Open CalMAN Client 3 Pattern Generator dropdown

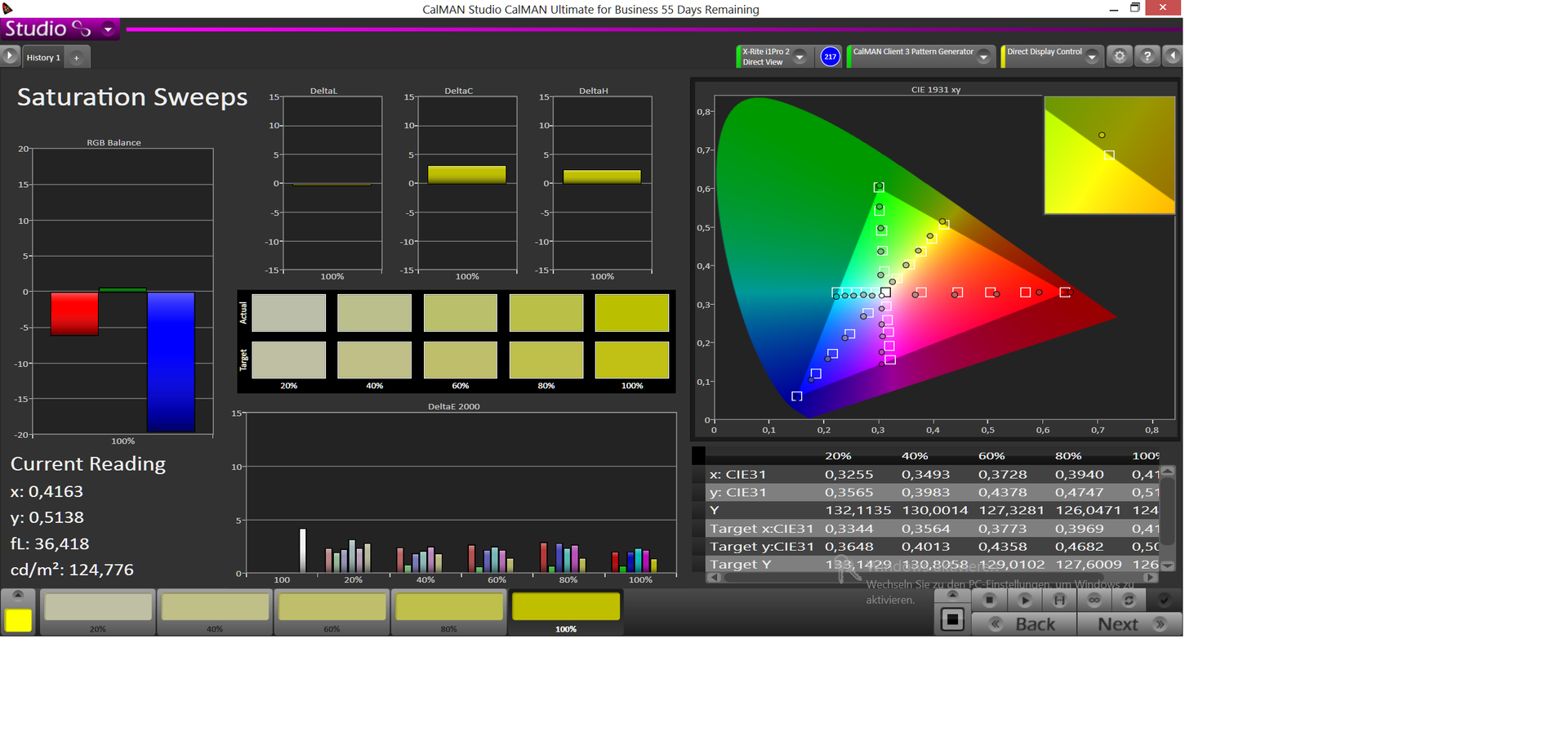point(984,56)
